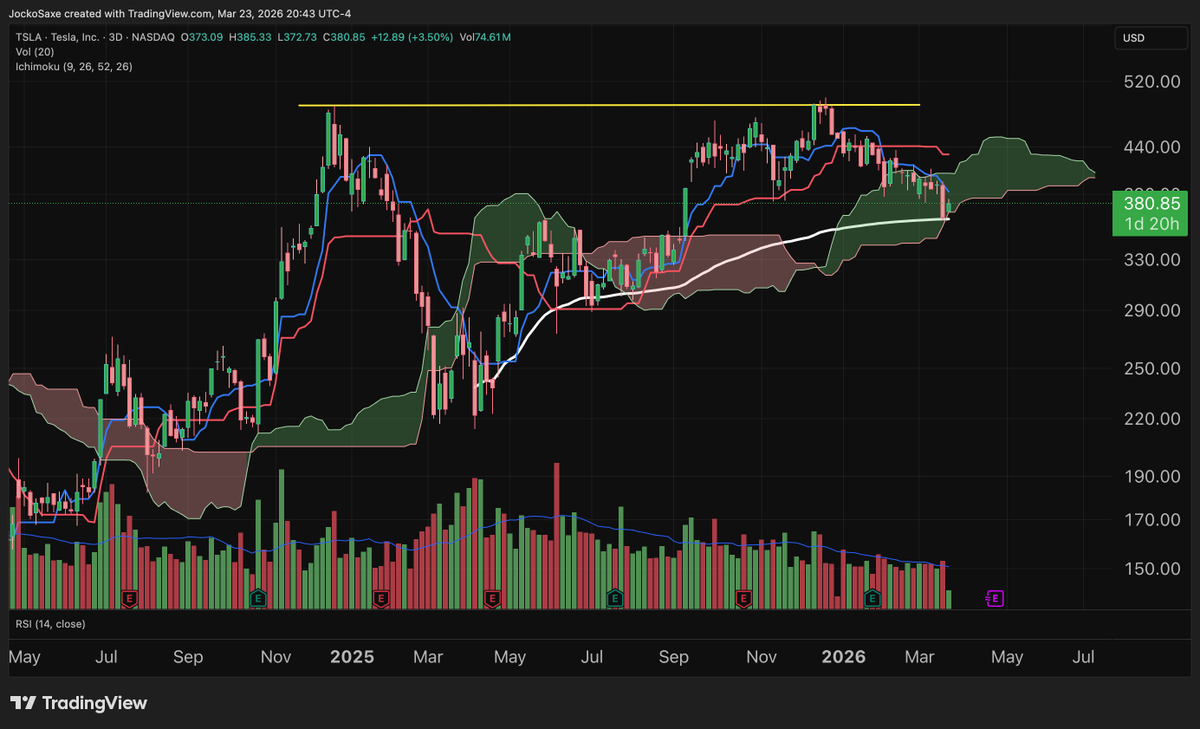Click the 1d 20h bar countdown label

(x=1149, y=222)
